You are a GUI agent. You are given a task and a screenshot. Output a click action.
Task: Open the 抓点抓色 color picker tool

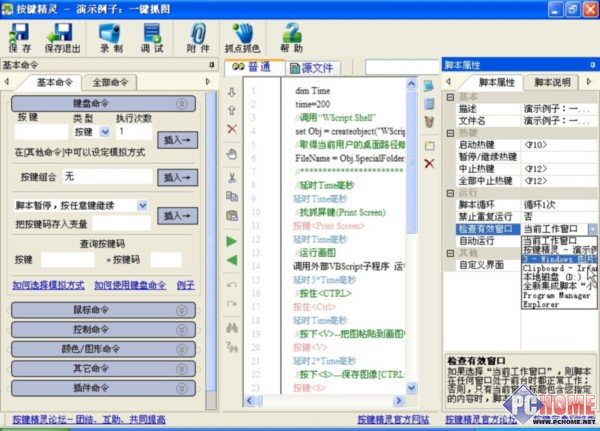pos(241,39)
